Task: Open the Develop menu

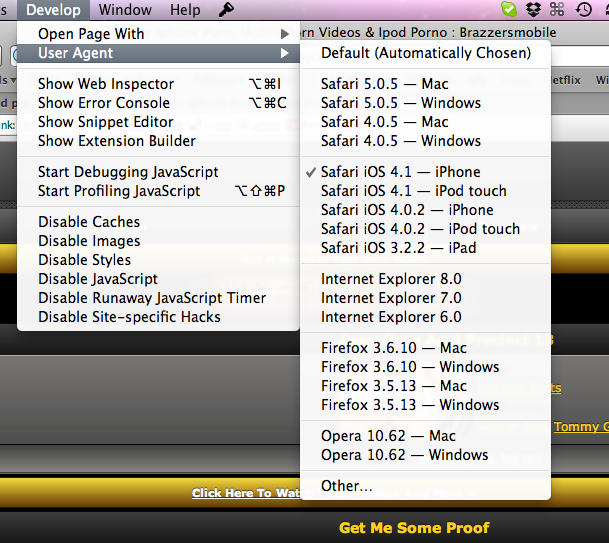Action: click(x=54, y=10)
